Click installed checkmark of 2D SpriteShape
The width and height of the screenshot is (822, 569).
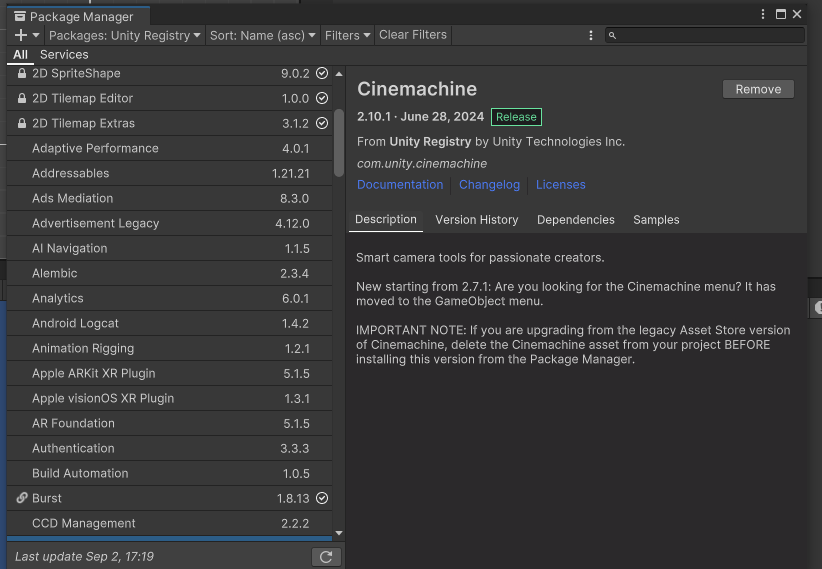click(x=322, y=73)
